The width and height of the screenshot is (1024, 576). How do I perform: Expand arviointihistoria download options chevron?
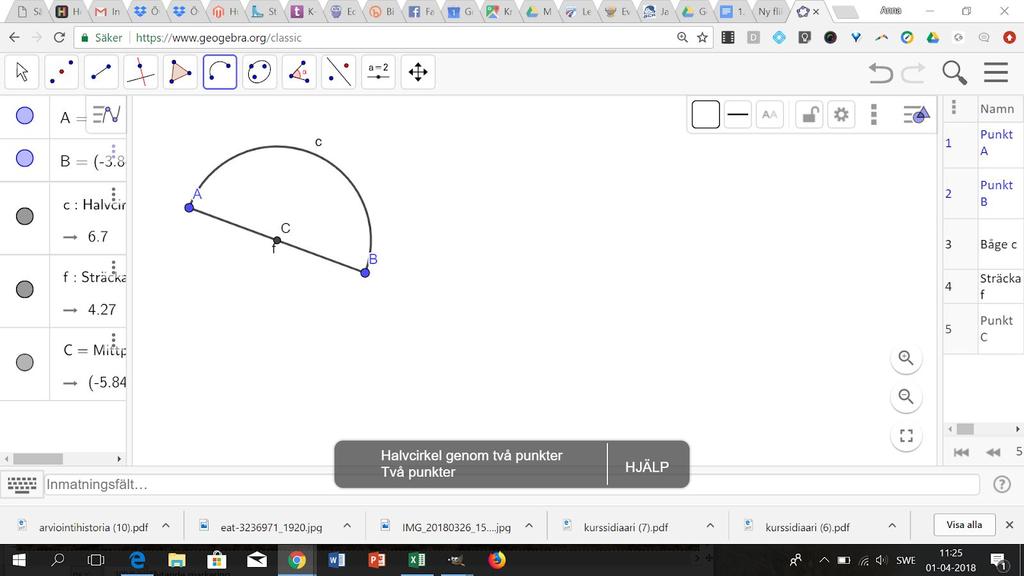(166, 526)
